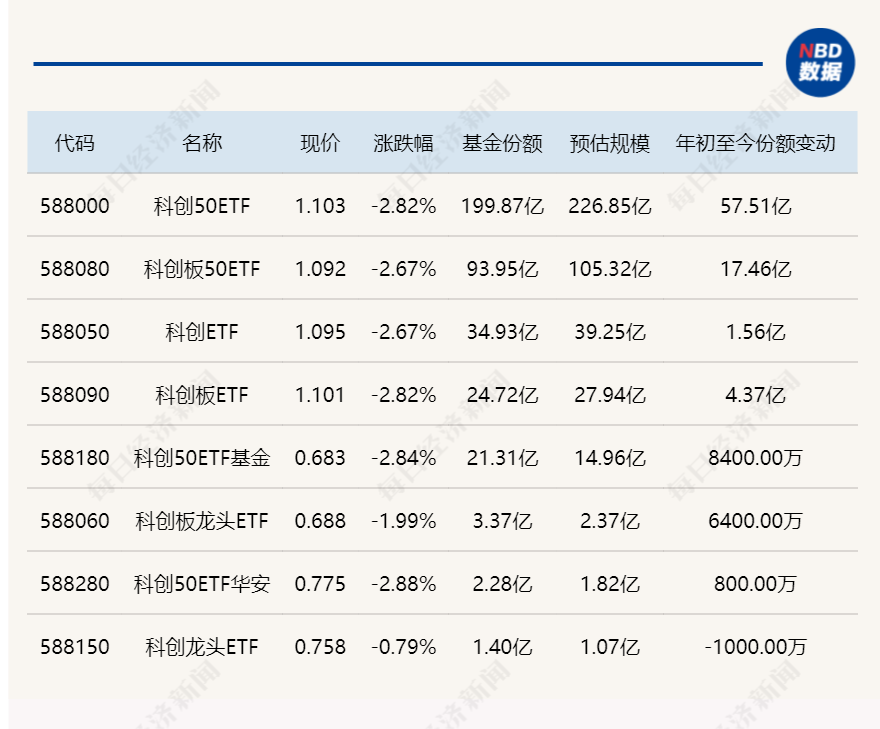Click the 年初至今份额变动 column header
Screen dimensions: 880x729
click(x=755, y=143)
